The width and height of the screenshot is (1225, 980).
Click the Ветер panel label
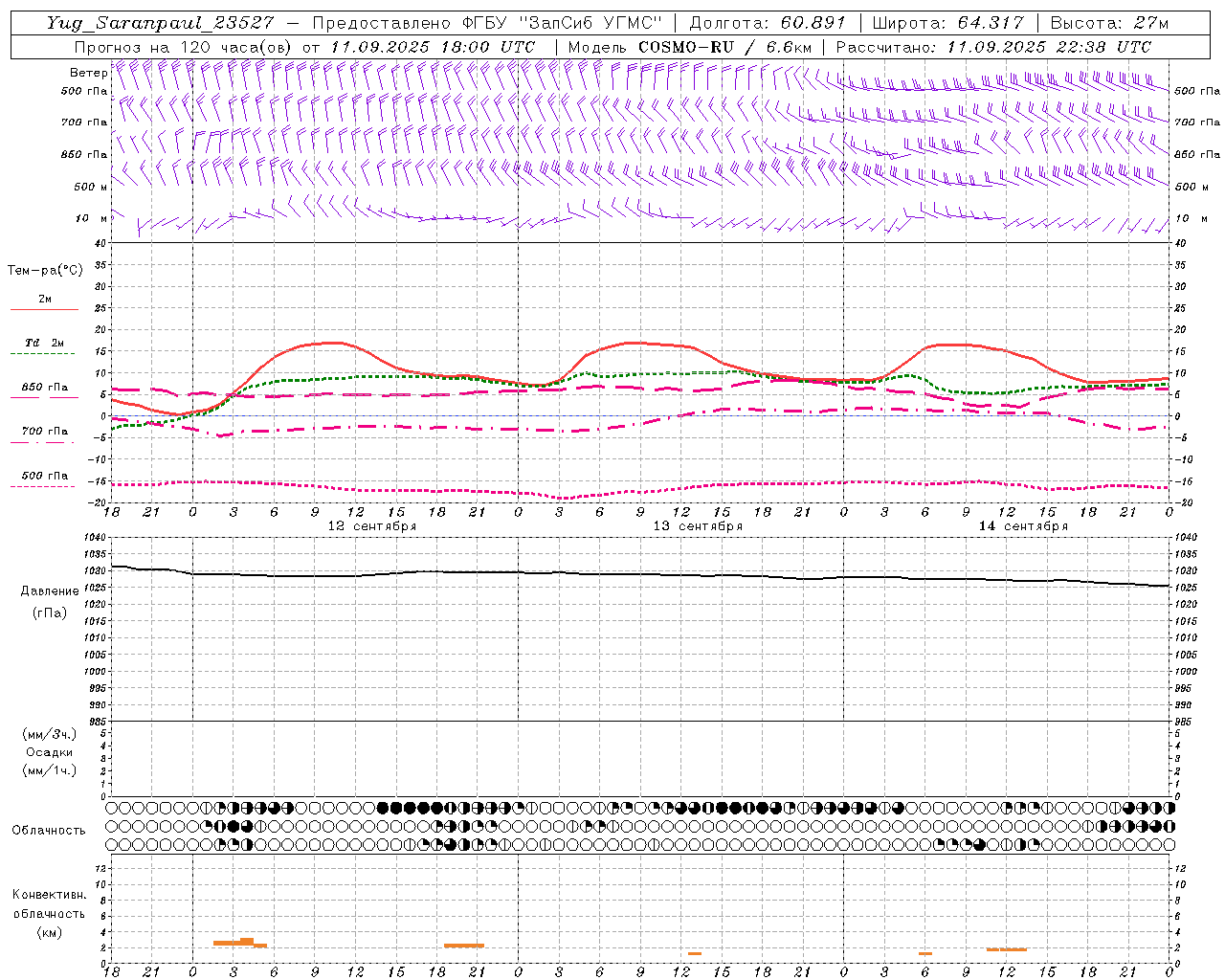click(88, 73)
